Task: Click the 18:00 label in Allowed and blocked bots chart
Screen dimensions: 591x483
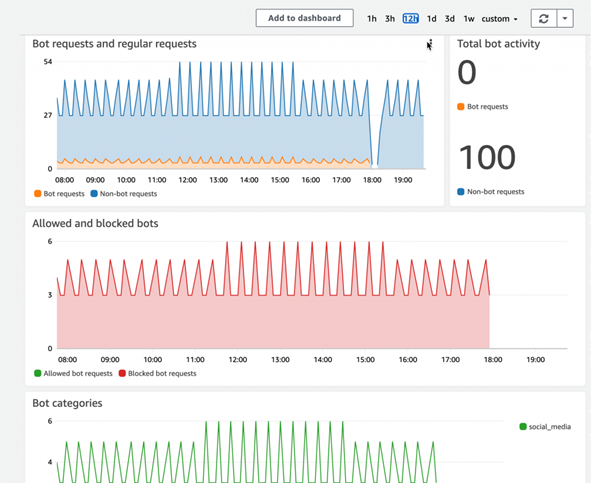Action: point(493,360)
